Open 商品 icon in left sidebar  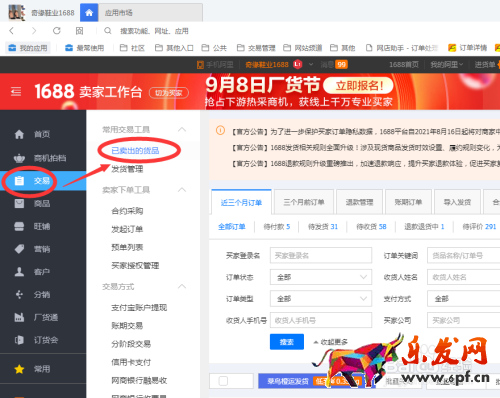point(19,203)
